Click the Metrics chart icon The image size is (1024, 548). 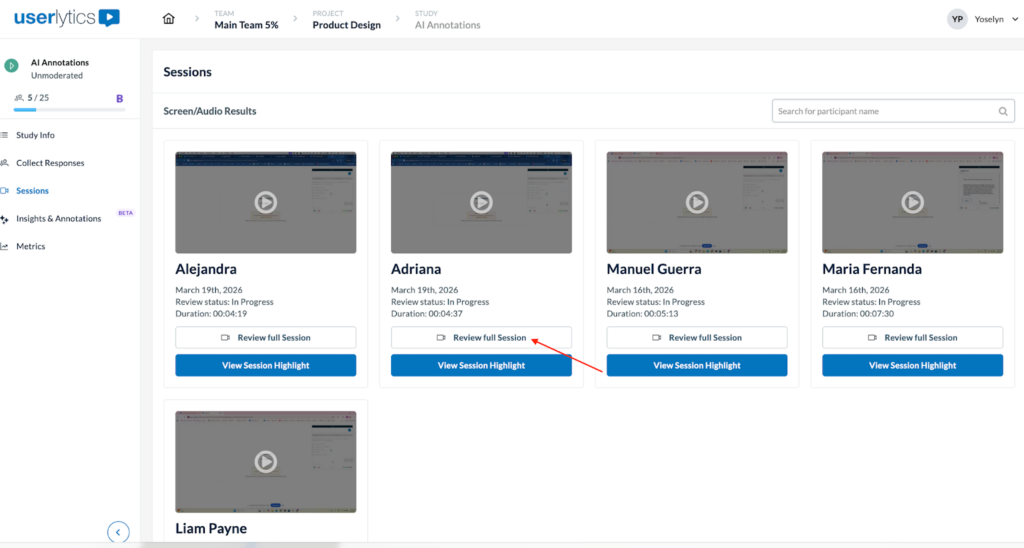5,246
